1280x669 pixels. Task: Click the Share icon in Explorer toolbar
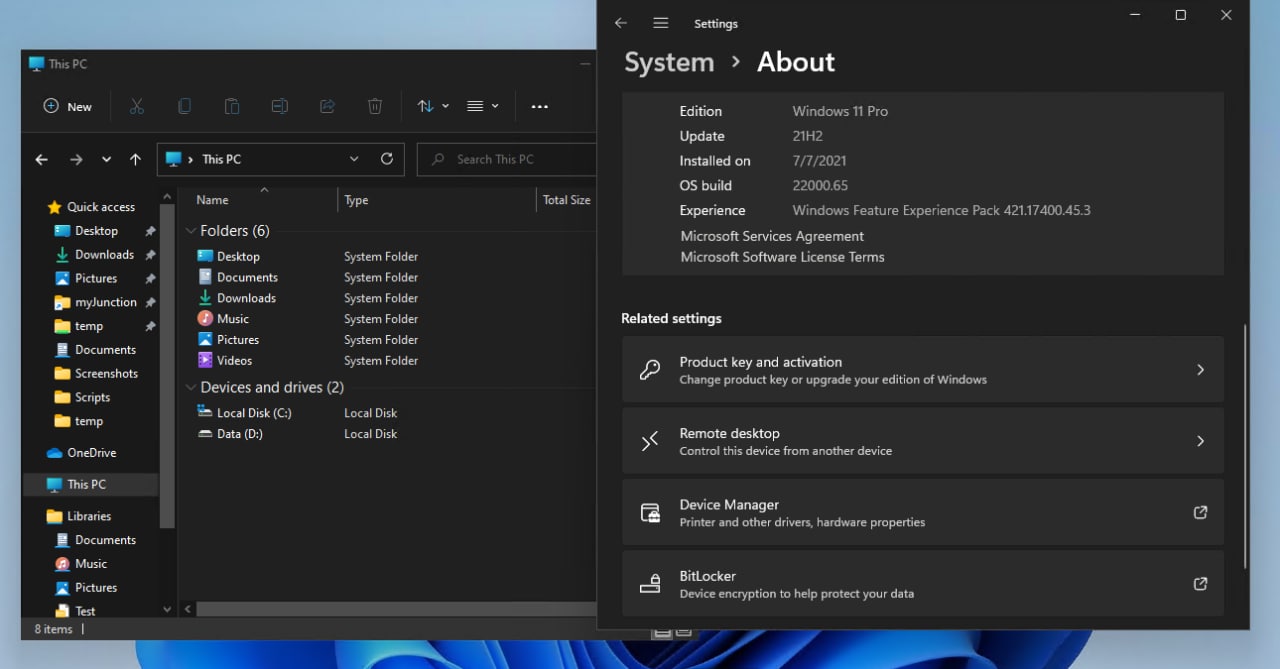[x=327, y=106]
